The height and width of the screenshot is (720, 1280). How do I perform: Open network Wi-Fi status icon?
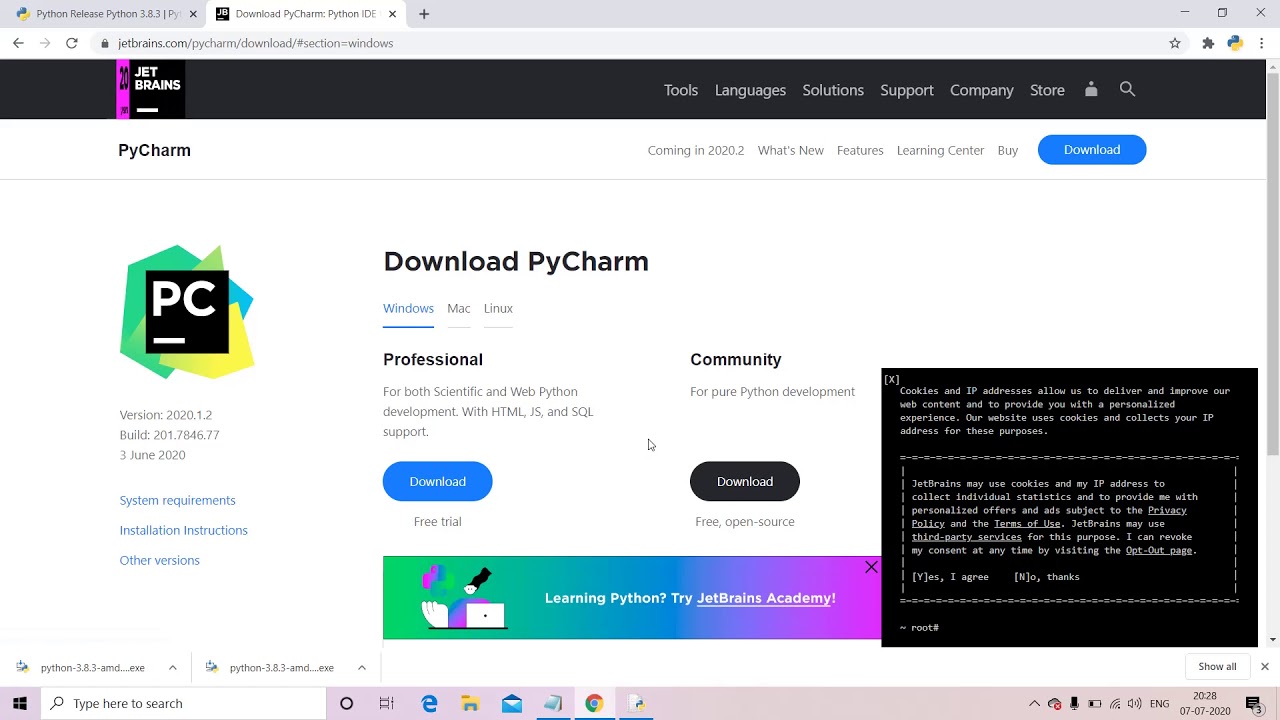point(1115,703)
